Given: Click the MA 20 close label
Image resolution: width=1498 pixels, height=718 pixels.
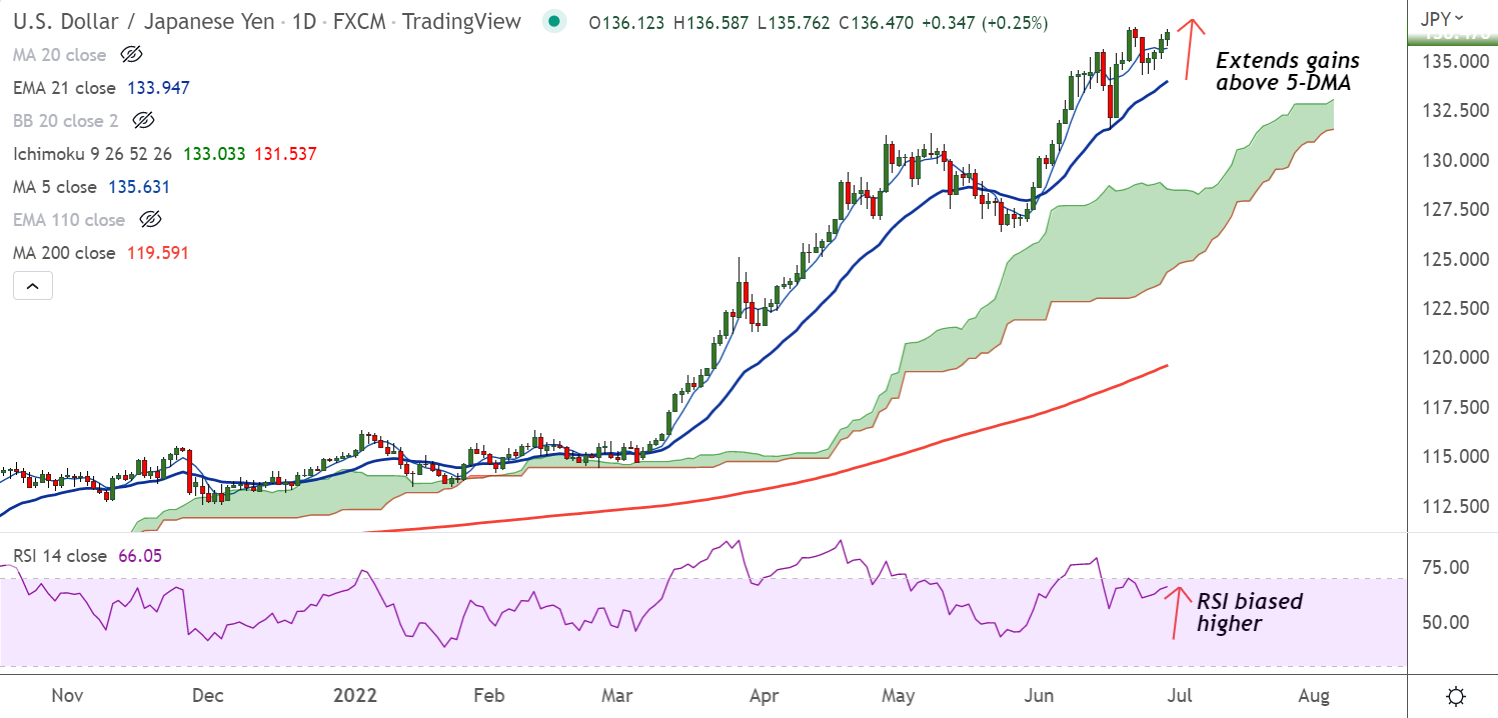Looking at the screenshot, I should tap(60, 55).
